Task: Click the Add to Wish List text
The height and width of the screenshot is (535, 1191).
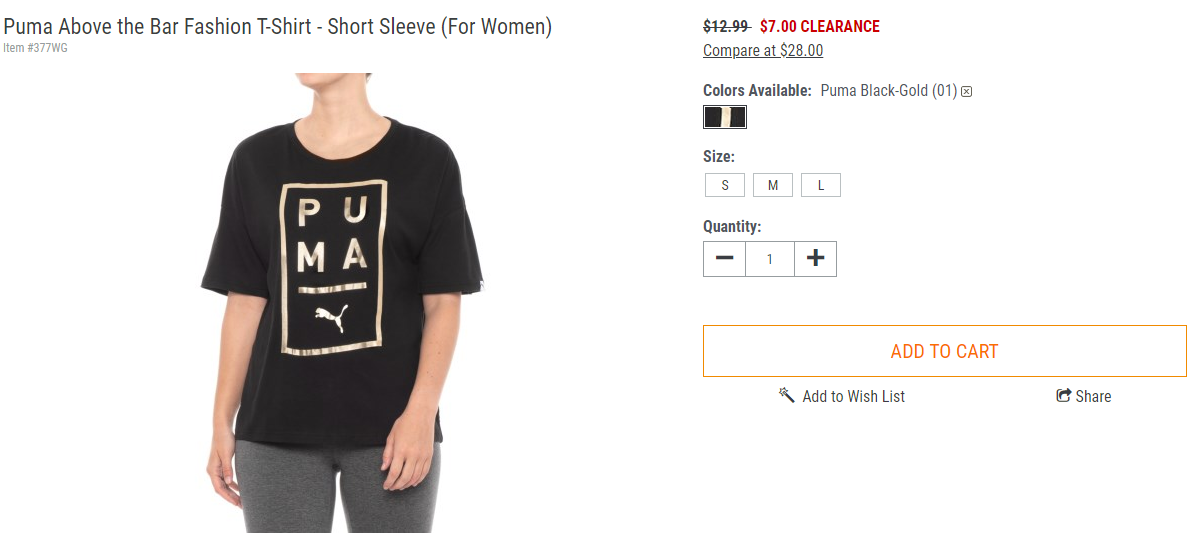Action: (854, 396)
